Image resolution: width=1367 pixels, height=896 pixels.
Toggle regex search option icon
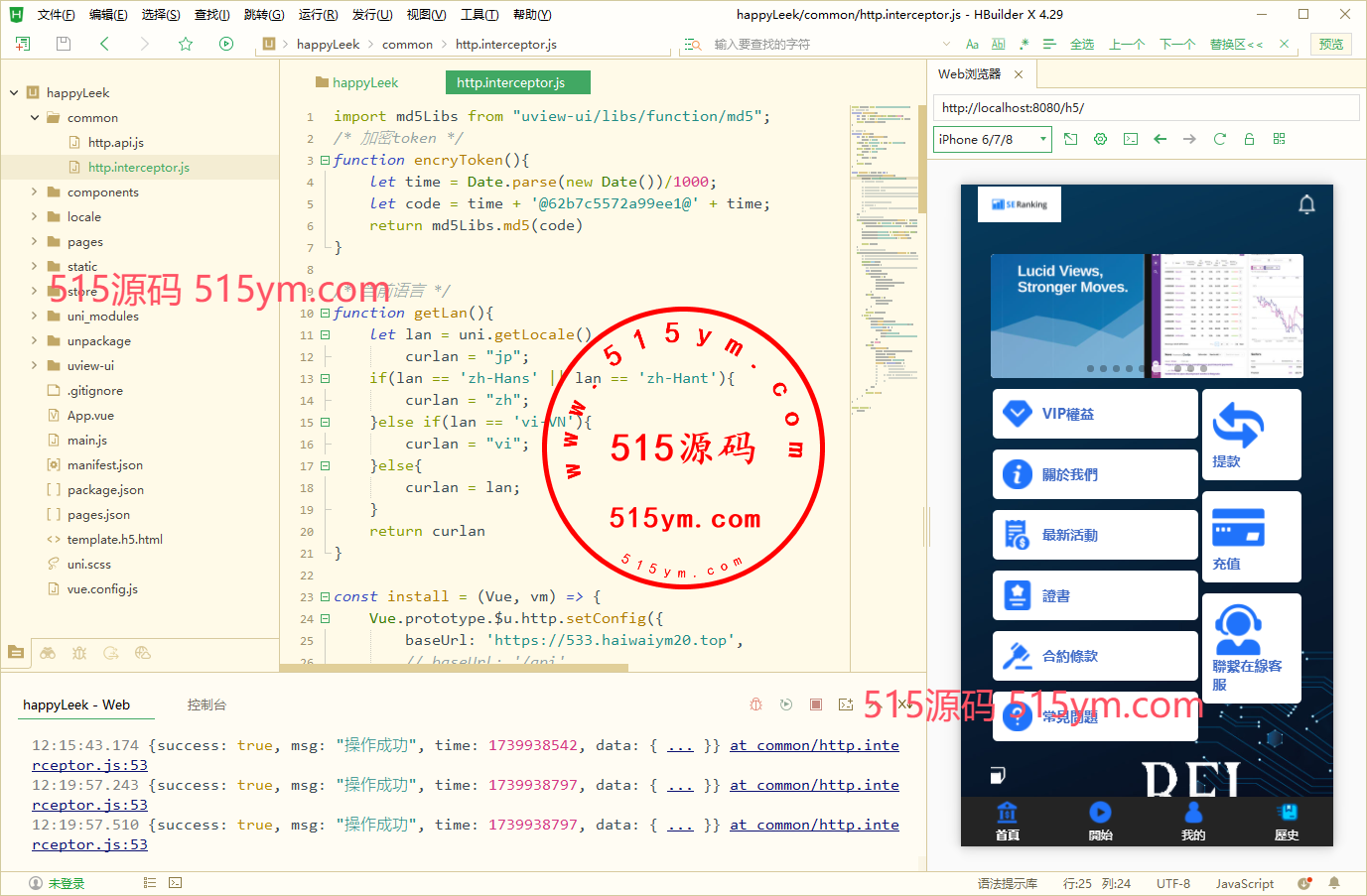coord(1024,45)
